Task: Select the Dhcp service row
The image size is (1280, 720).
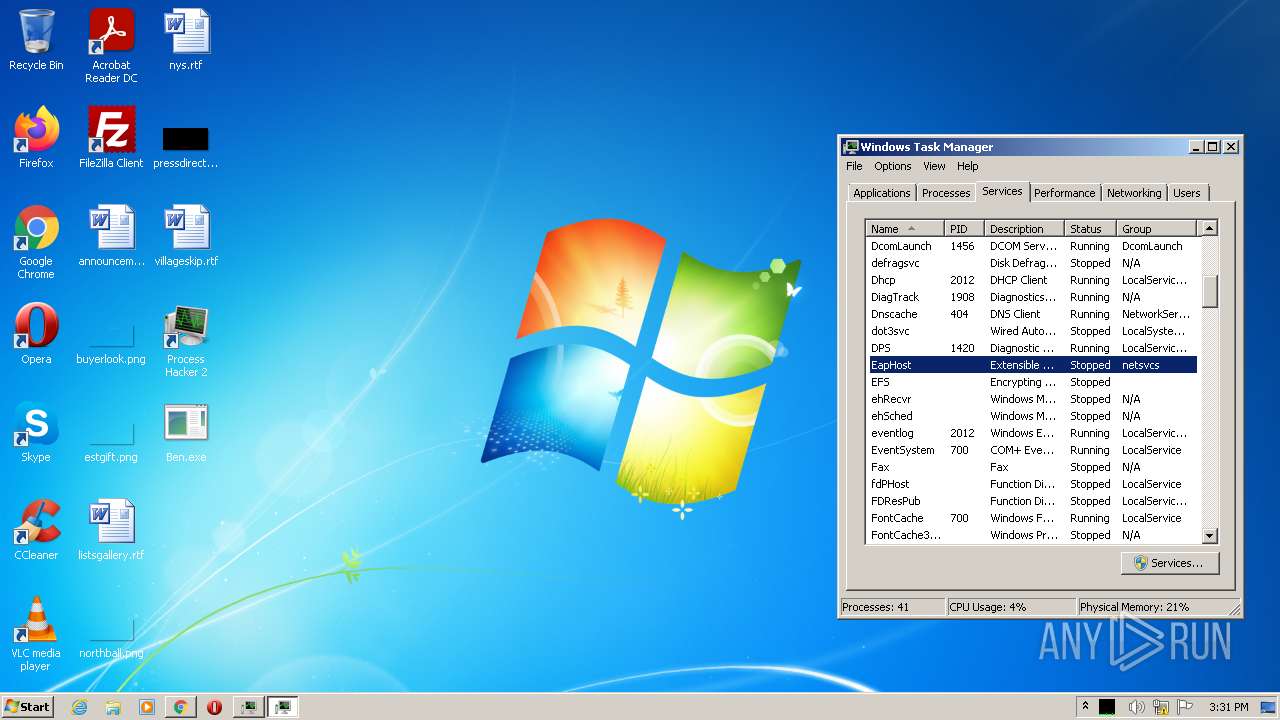Action: coord(1031,280)
